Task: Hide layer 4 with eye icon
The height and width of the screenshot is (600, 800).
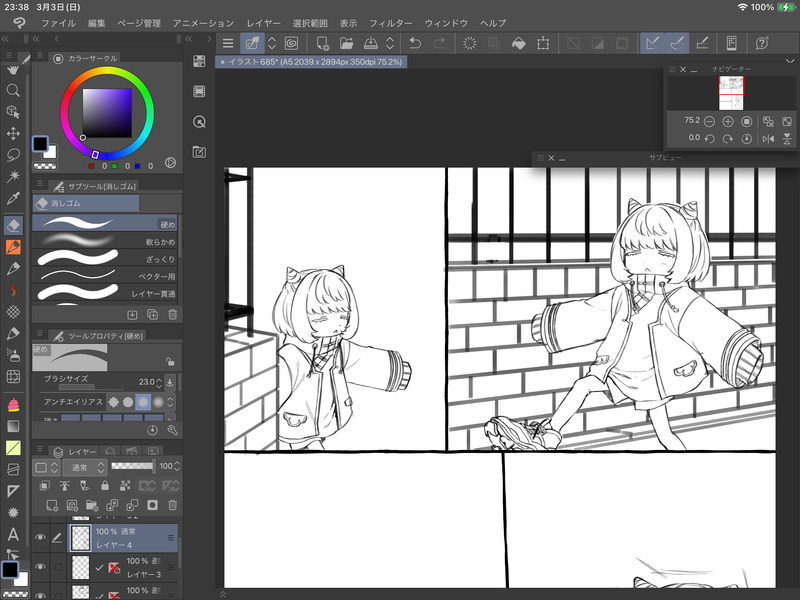Action: [x=40, y=537]
